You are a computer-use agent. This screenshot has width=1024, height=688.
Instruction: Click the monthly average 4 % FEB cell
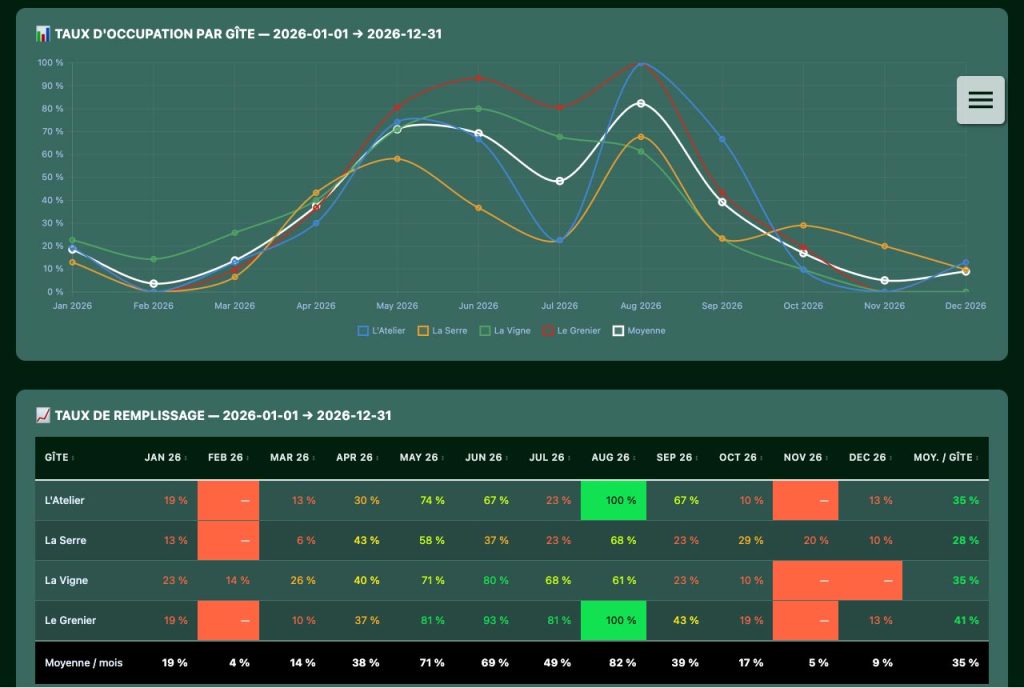[228, 663]
